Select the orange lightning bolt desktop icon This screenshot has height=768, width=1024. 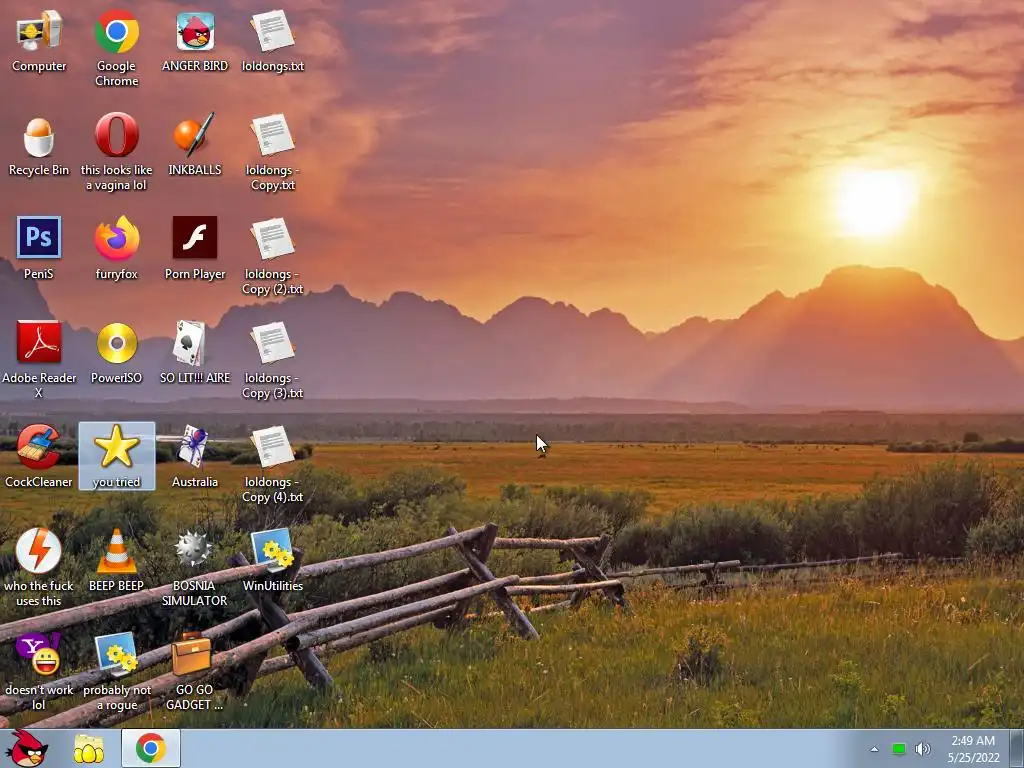39,568
